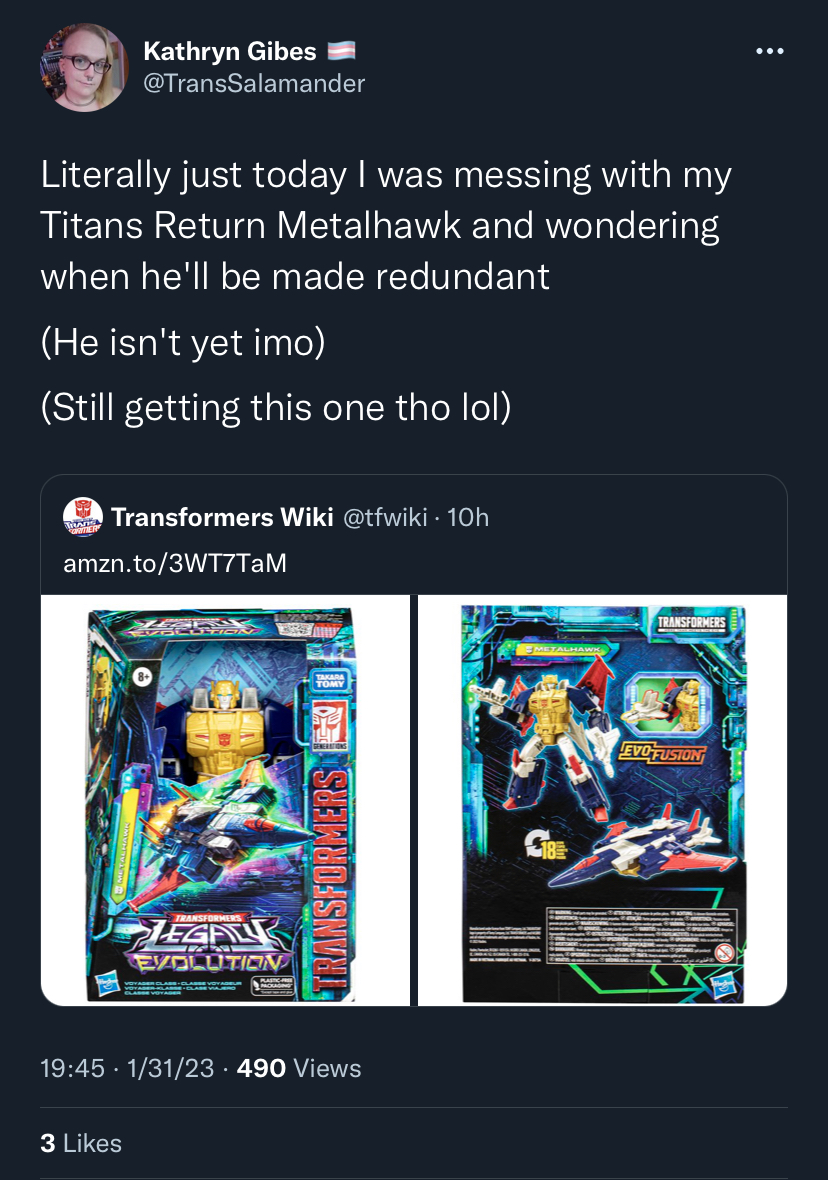Screen dimensions: 828x1180
Task: Click the @tfwiki handle
Action: tap(385, 517)
